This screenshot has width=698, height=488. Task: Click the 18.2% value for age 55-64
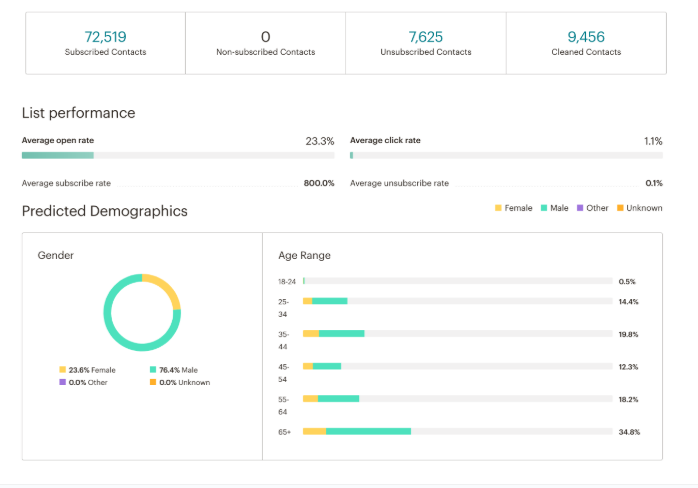click(628, 399)
